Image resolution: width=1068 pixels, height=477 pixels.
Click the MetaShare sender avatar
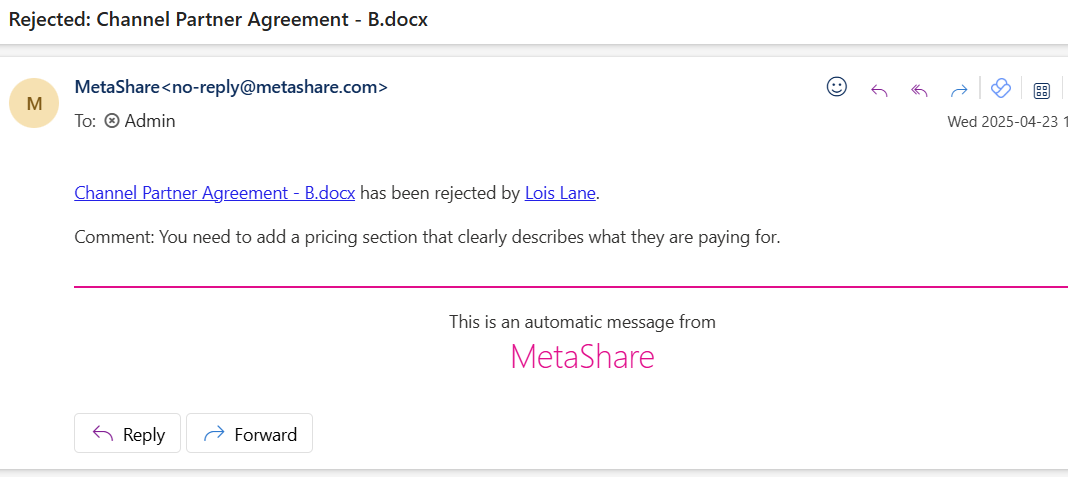tap(35, 103)
